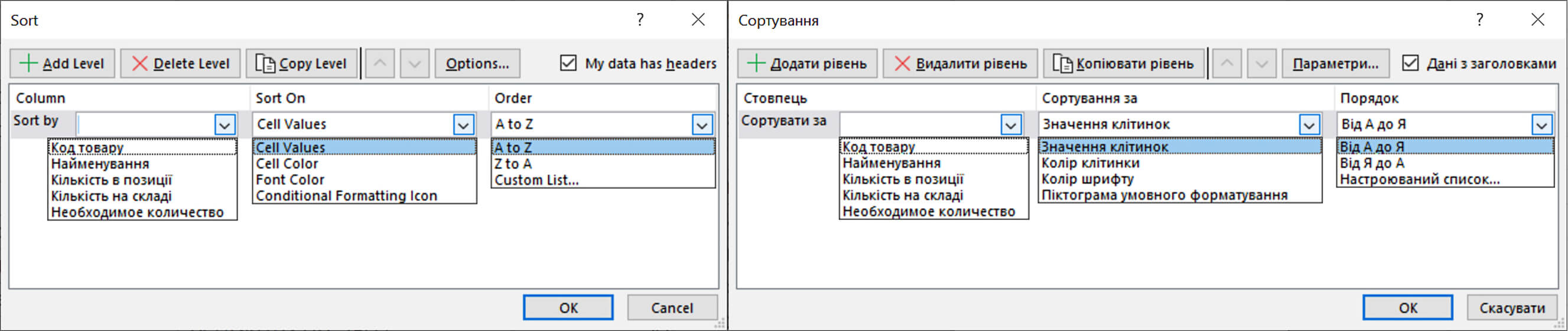Select Найменування in English dialog column list

click(x=142, y=164)
